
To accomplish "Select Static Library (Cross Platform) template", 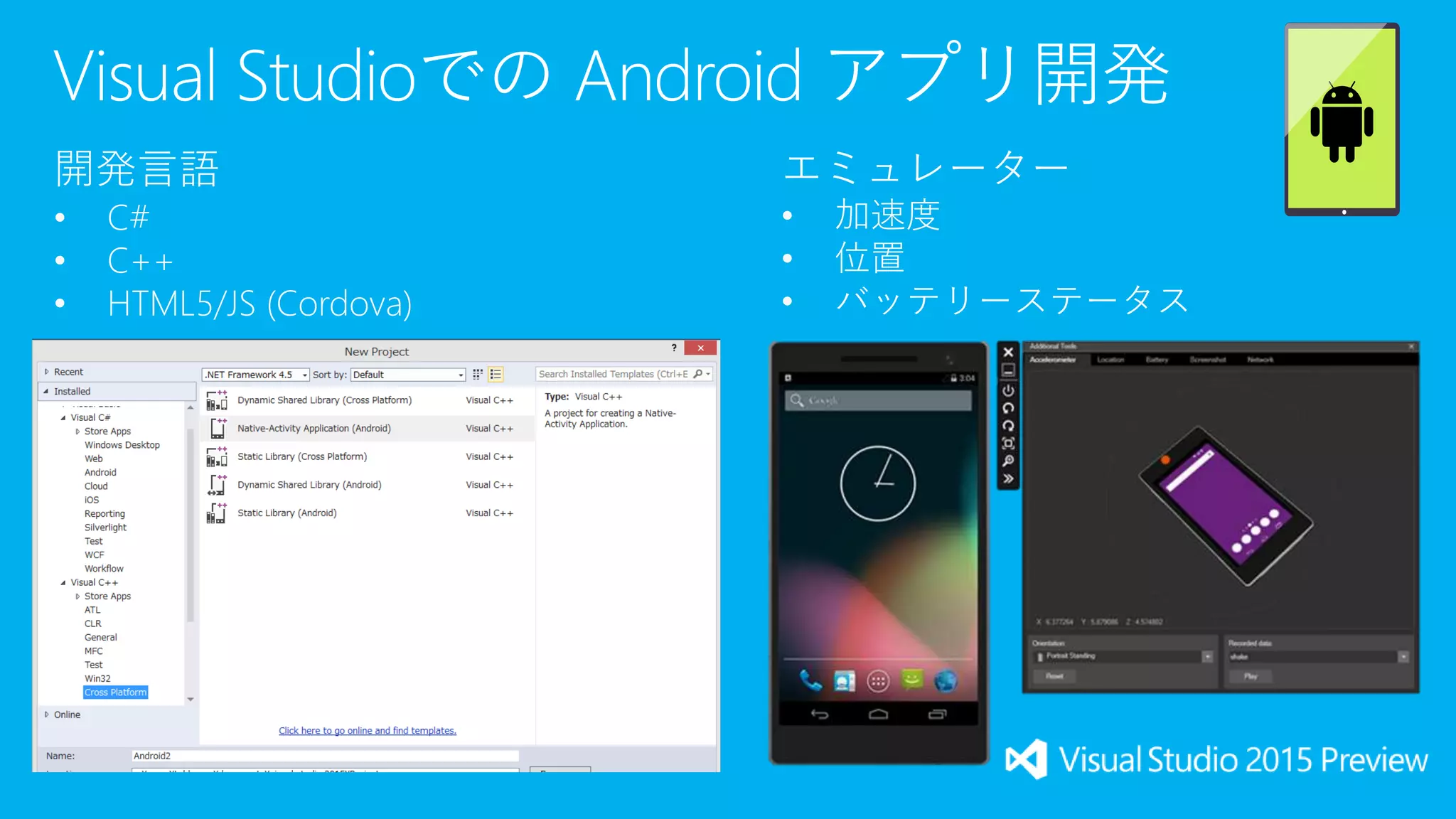I will (x=367, y=456).
